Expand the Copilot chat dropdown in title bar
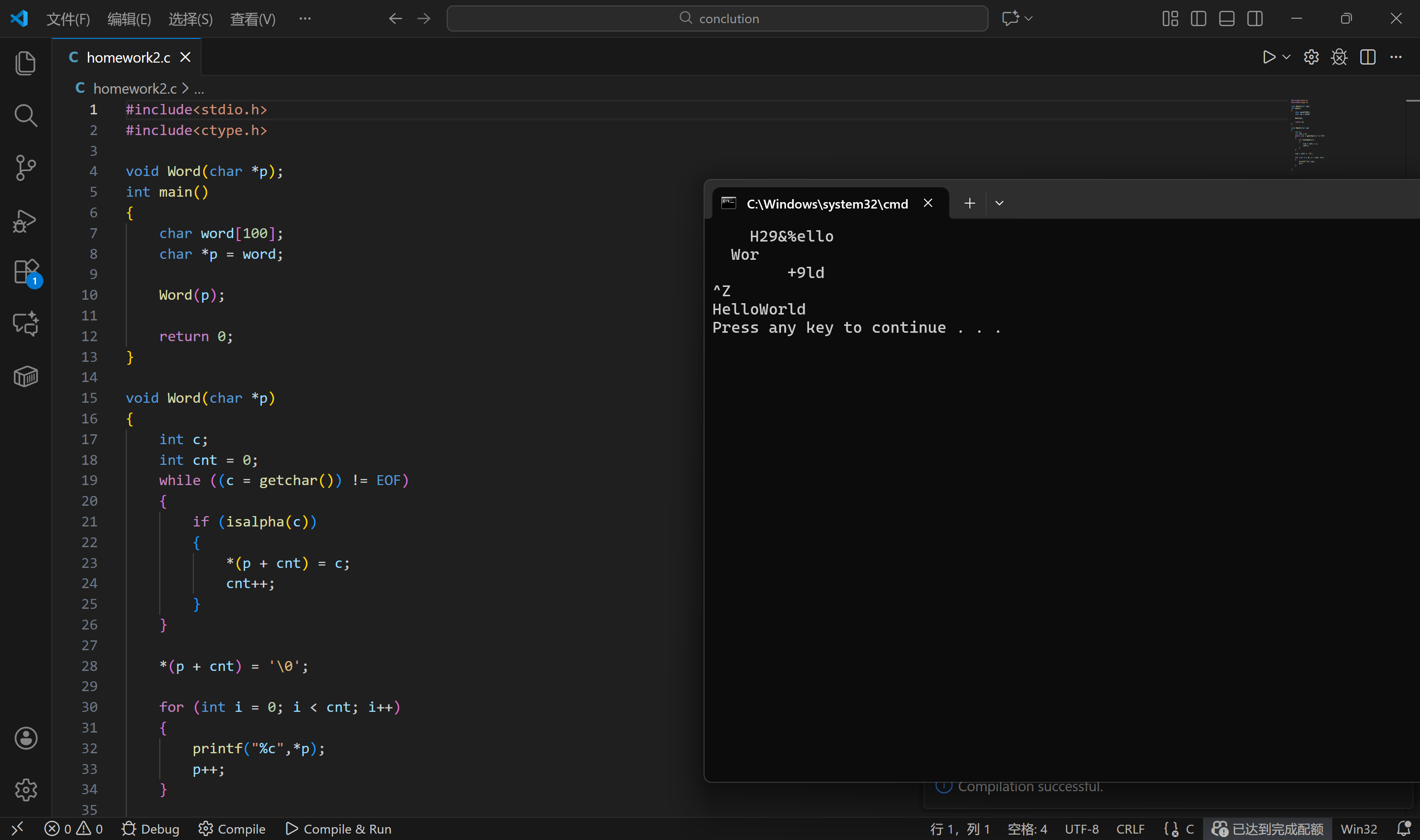1420x840 pixels. (x=1029, y=19)
